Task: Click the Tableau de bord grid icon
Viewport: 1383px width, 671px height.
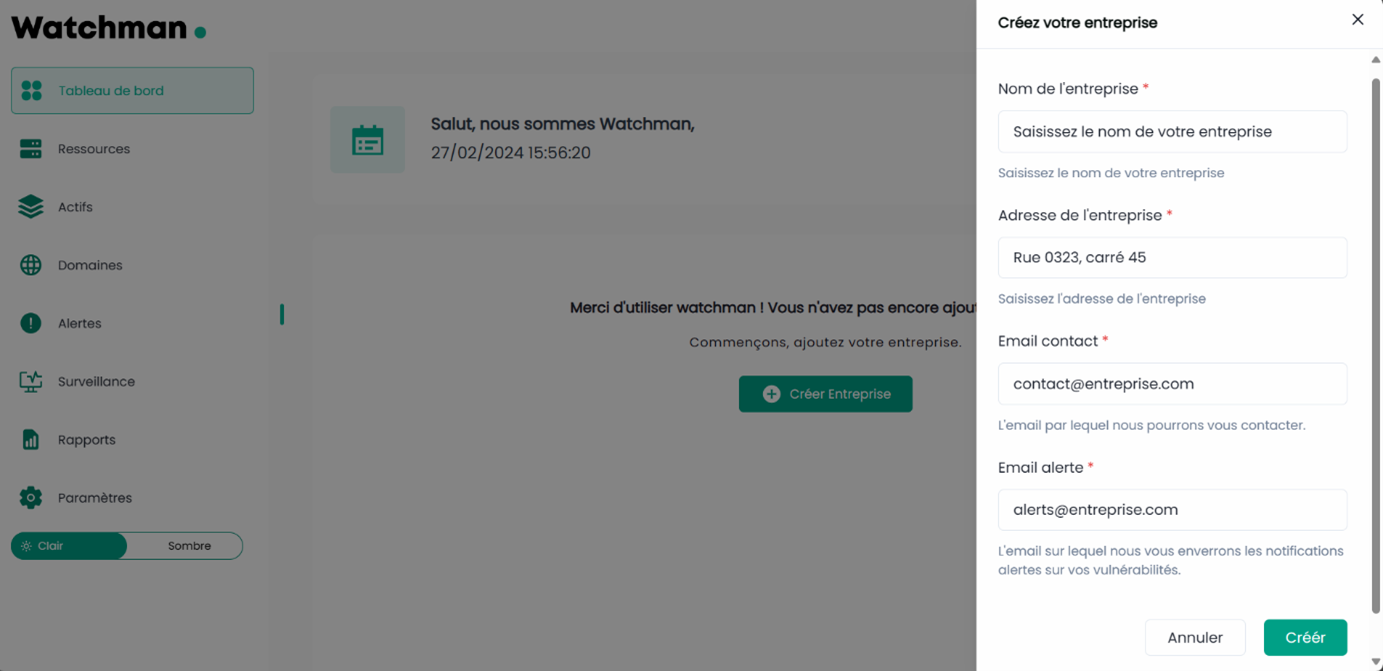Action: 31,91
